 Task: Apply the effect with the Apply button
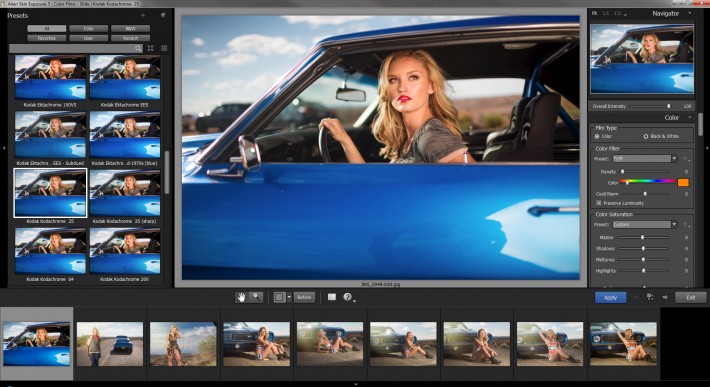click(x=610, y=297)
